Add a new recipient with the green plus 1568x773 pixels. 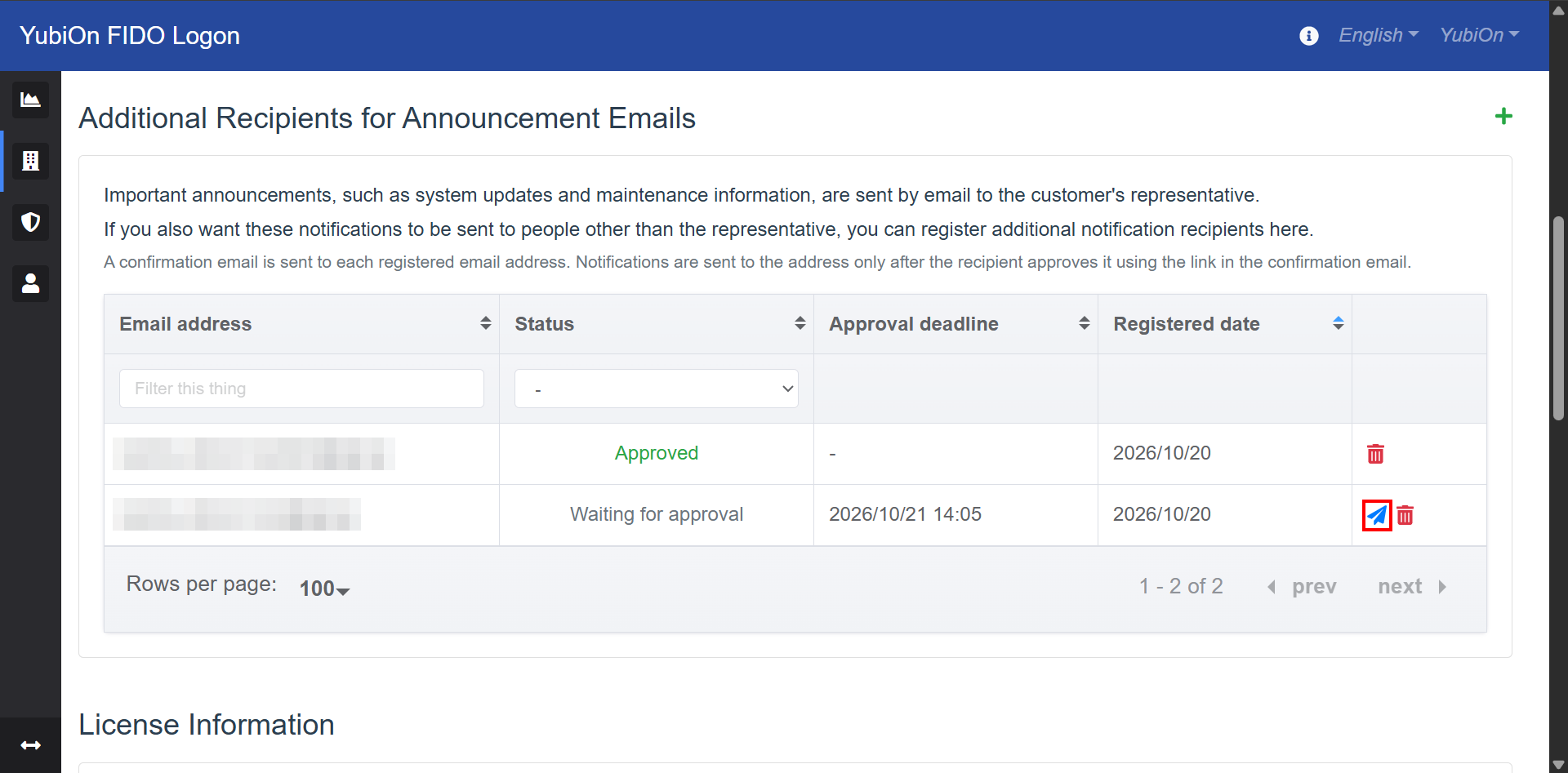1503,116
